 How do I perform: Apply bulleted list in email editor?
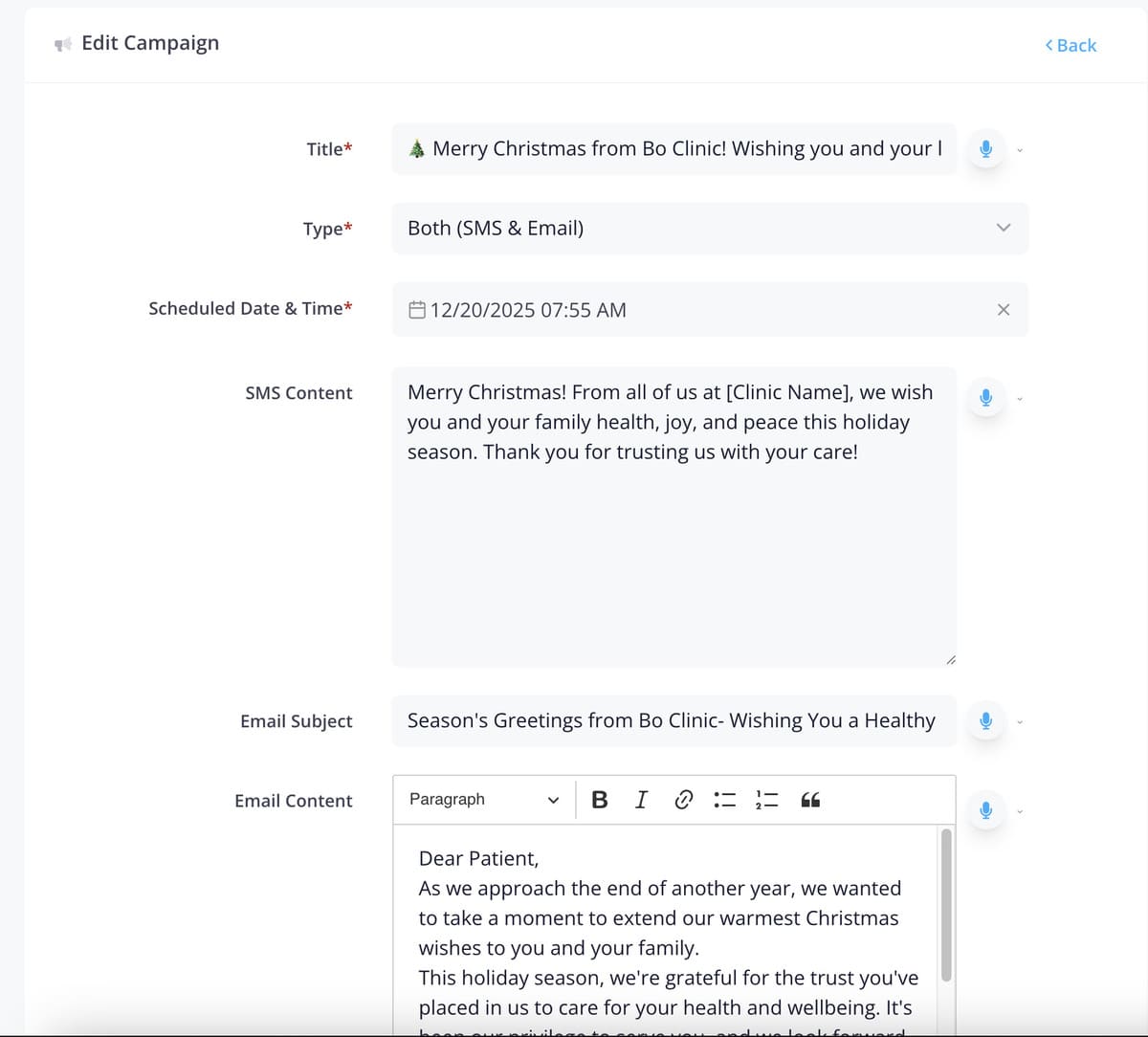coord(725,800)
